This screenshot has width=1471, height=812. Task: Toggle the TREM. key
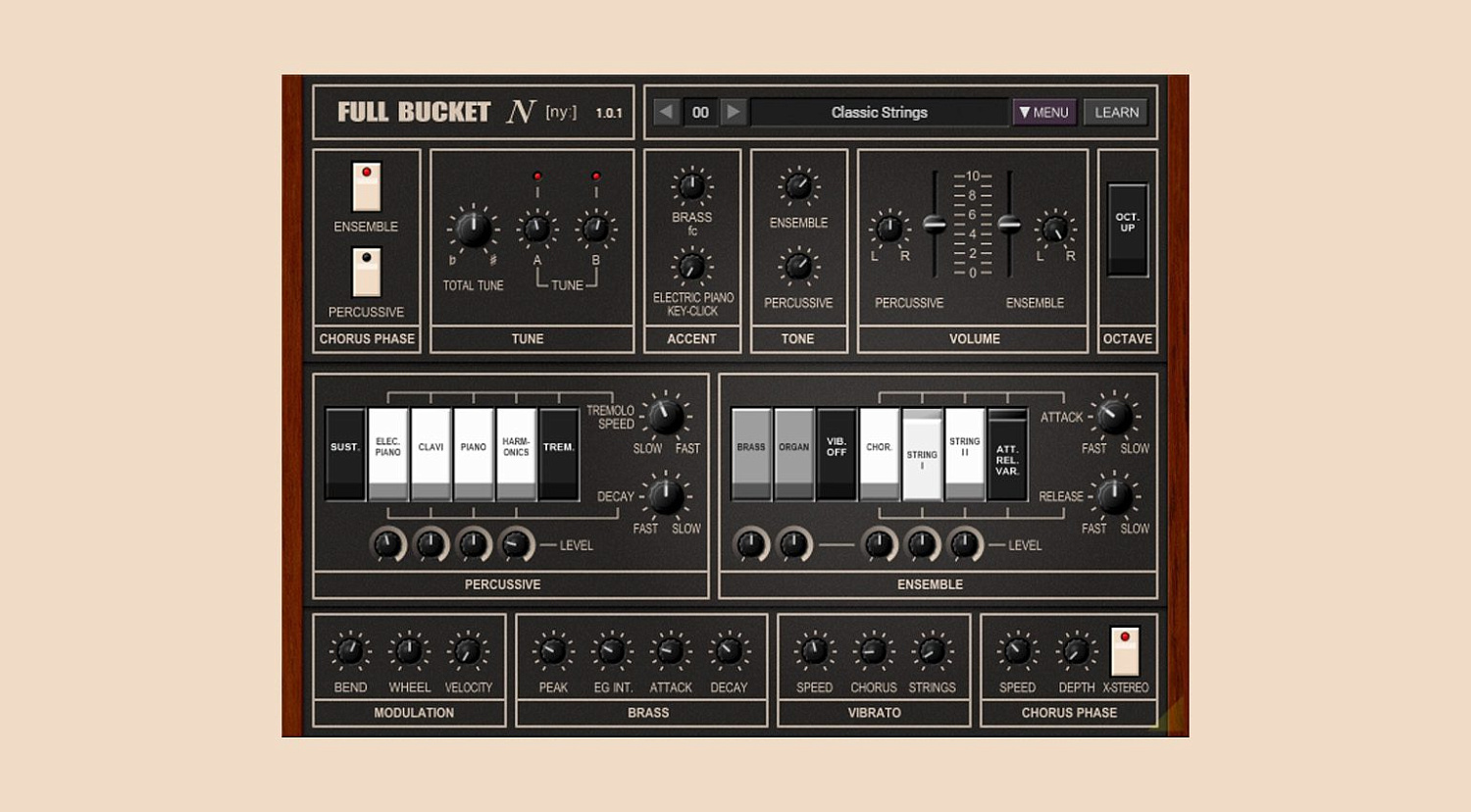559,454
